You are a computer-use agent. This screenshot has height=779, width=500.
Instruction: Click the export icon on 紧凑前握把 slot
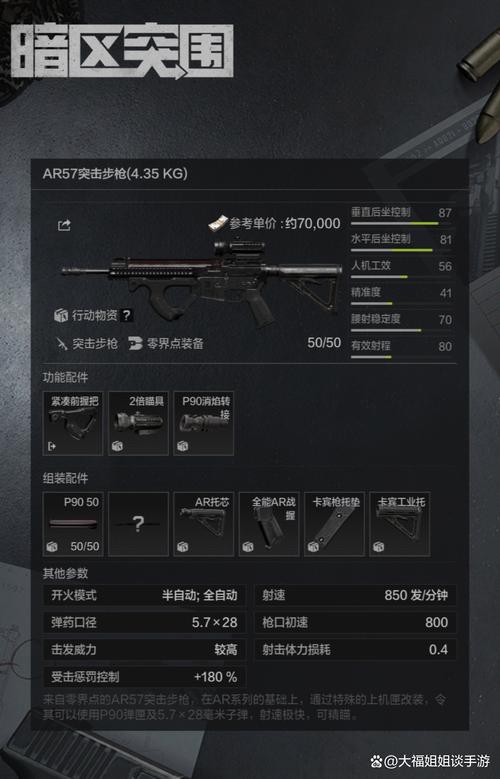pos(52,446)
